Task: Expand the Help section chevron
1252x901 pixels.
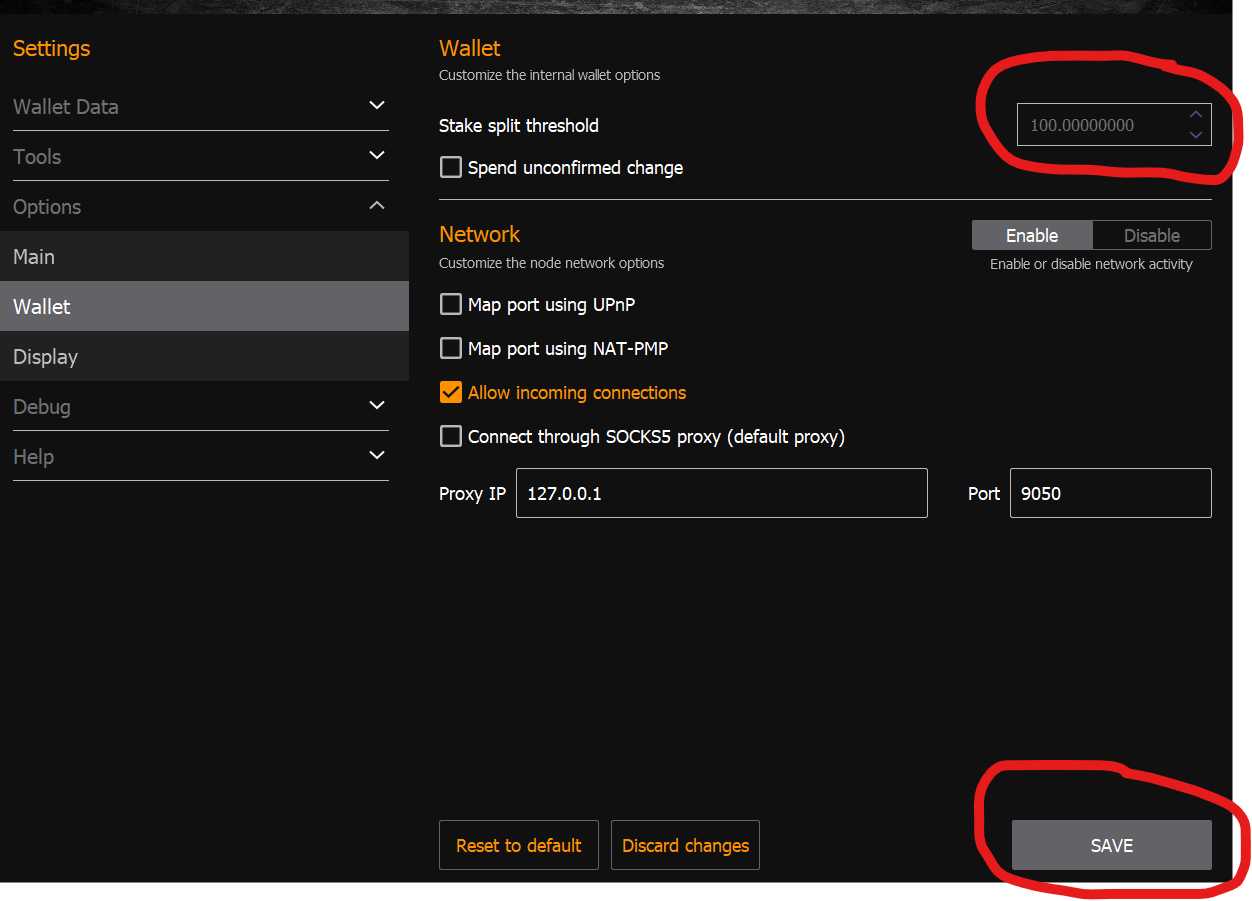Action: (377, 456)
